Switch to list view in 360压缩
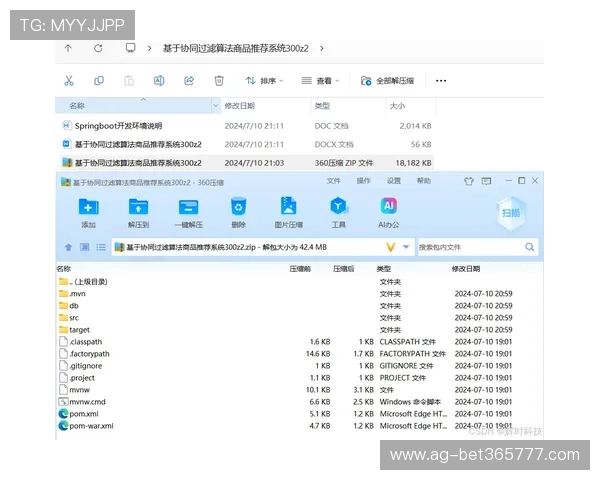Screen dimensions: 600x480 click(x=101, y=247)
